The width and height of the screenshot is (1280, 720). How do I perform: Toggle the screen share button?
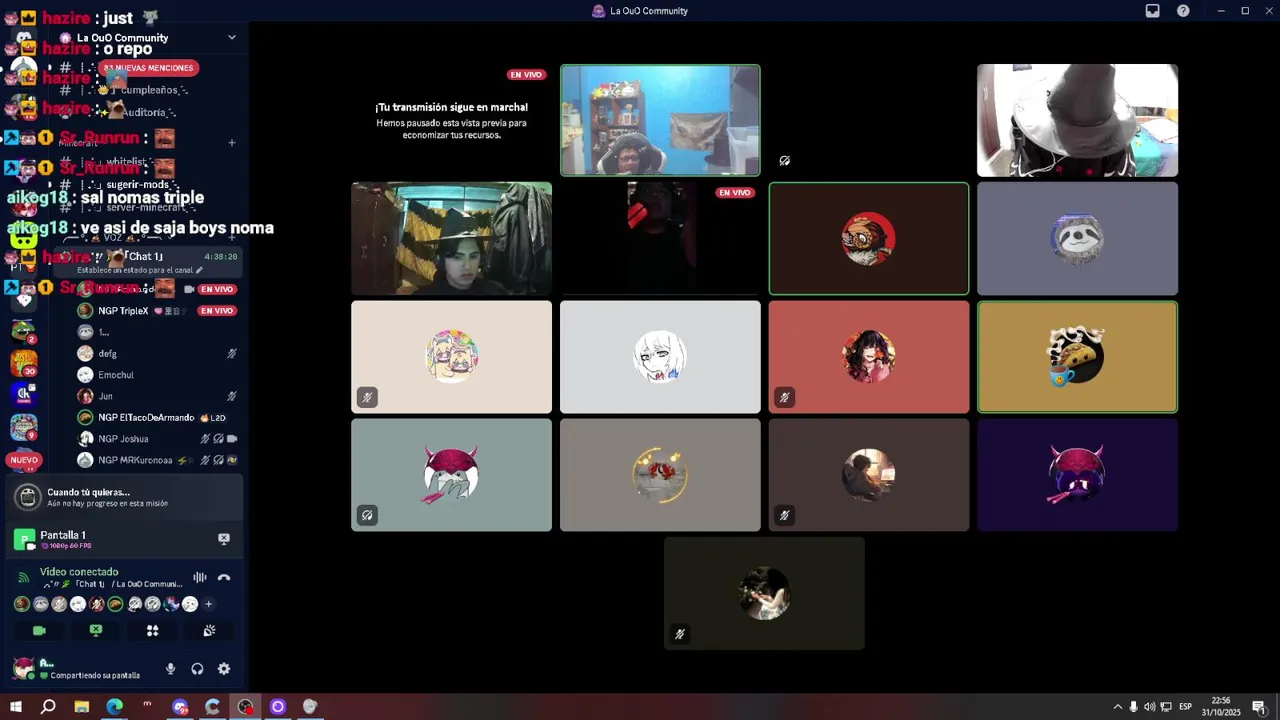pyautogui.click(x=96, y=631)
